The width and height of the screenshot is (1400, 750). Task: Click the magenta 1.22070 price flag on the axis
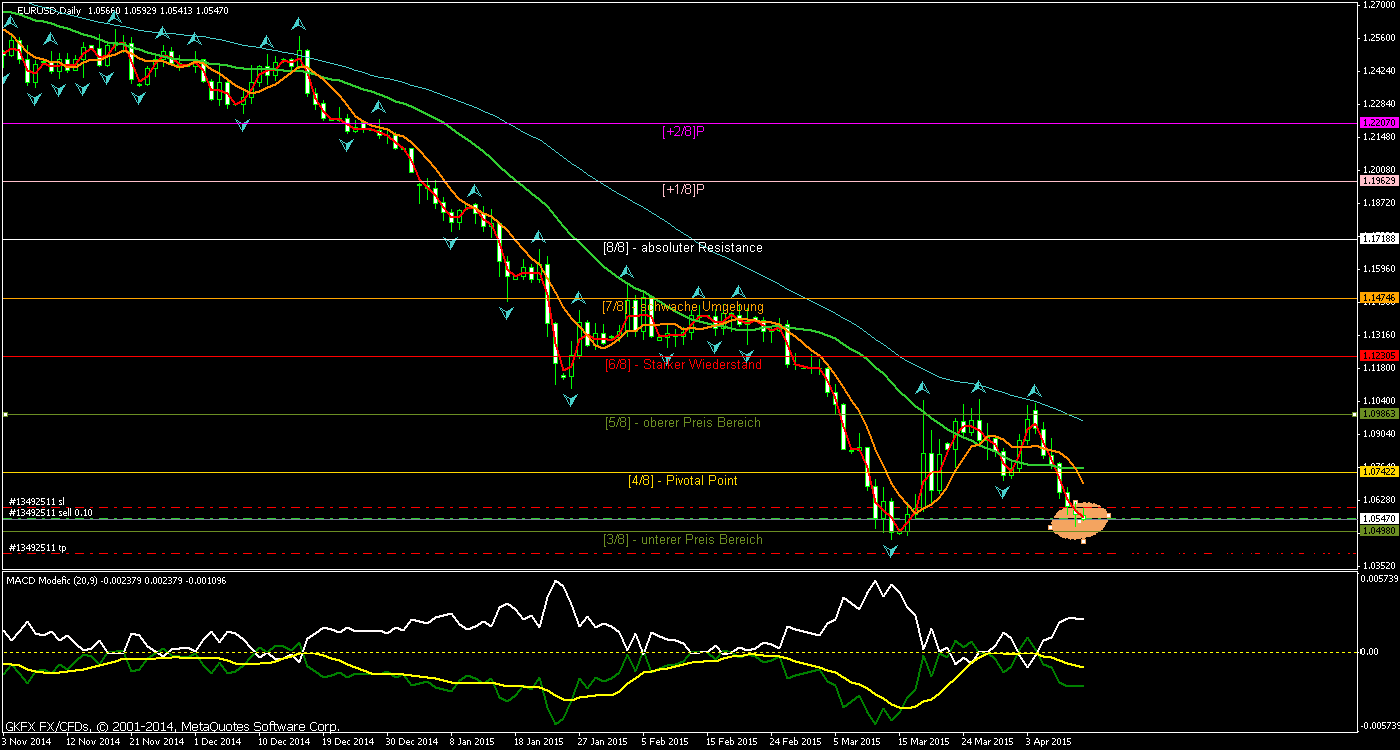tap(1378, 123)
